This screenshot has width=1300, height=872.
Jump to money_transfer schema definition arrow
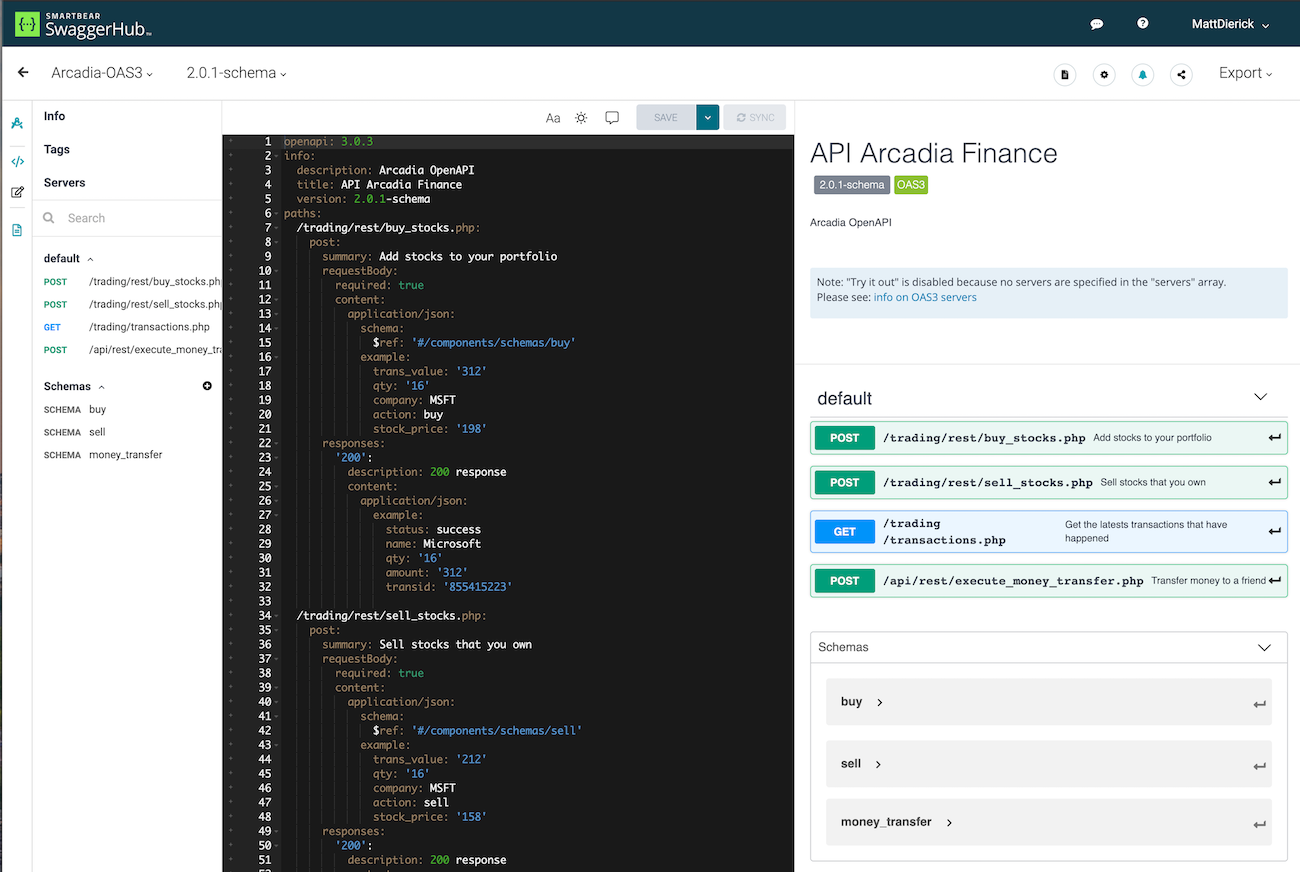point(1259,825)
